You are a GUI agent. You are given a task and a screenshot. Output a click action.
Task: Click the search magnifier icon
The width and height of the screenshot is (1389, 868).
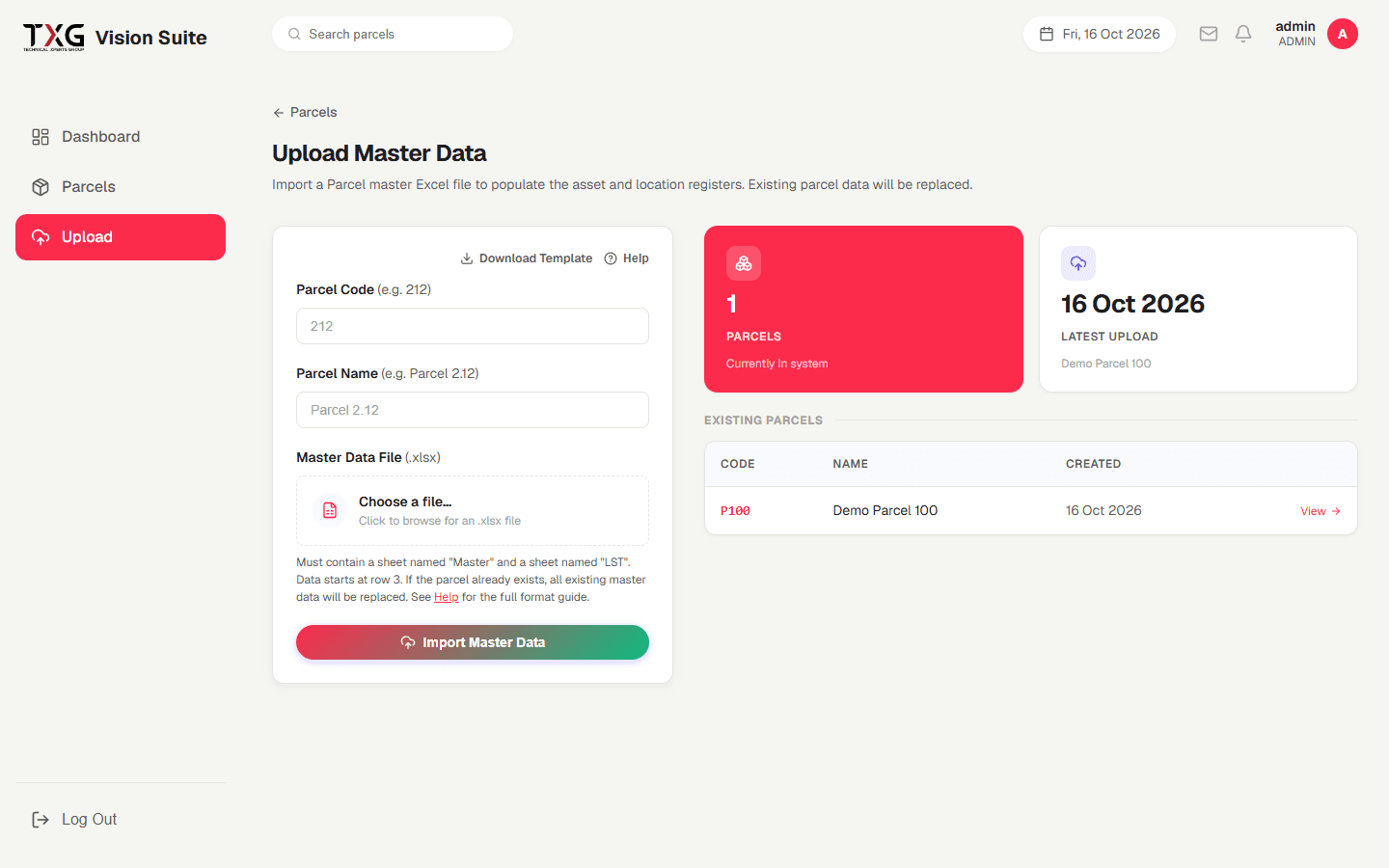click(294, 34)
